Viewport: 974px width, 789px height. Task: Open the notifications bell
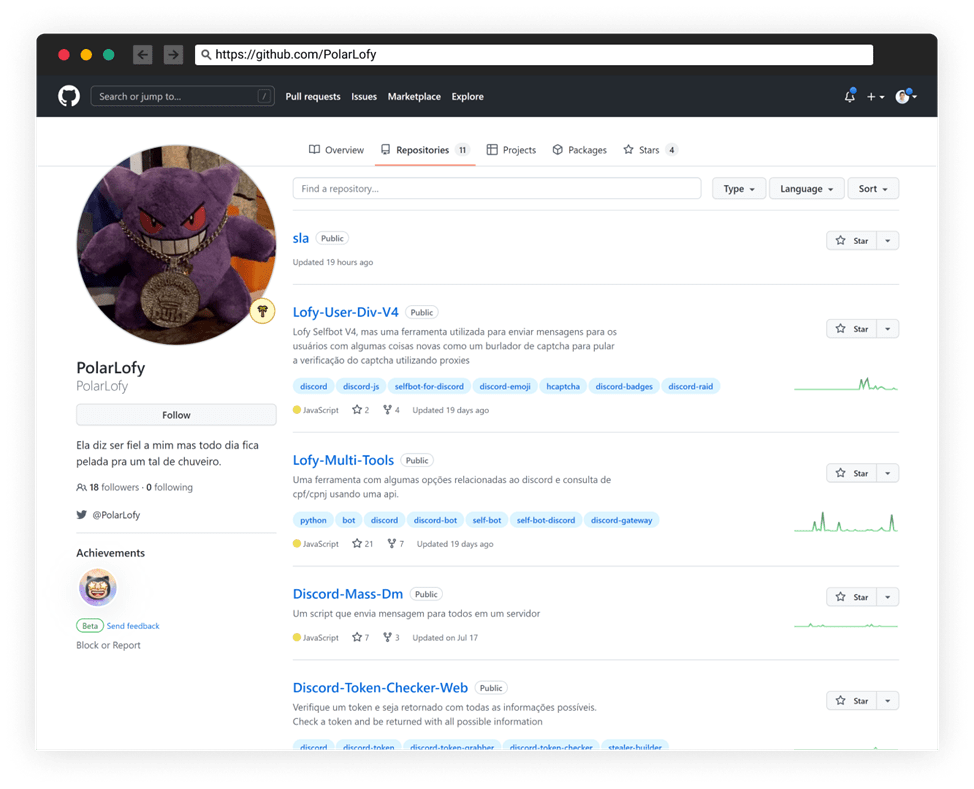[850, 96]
